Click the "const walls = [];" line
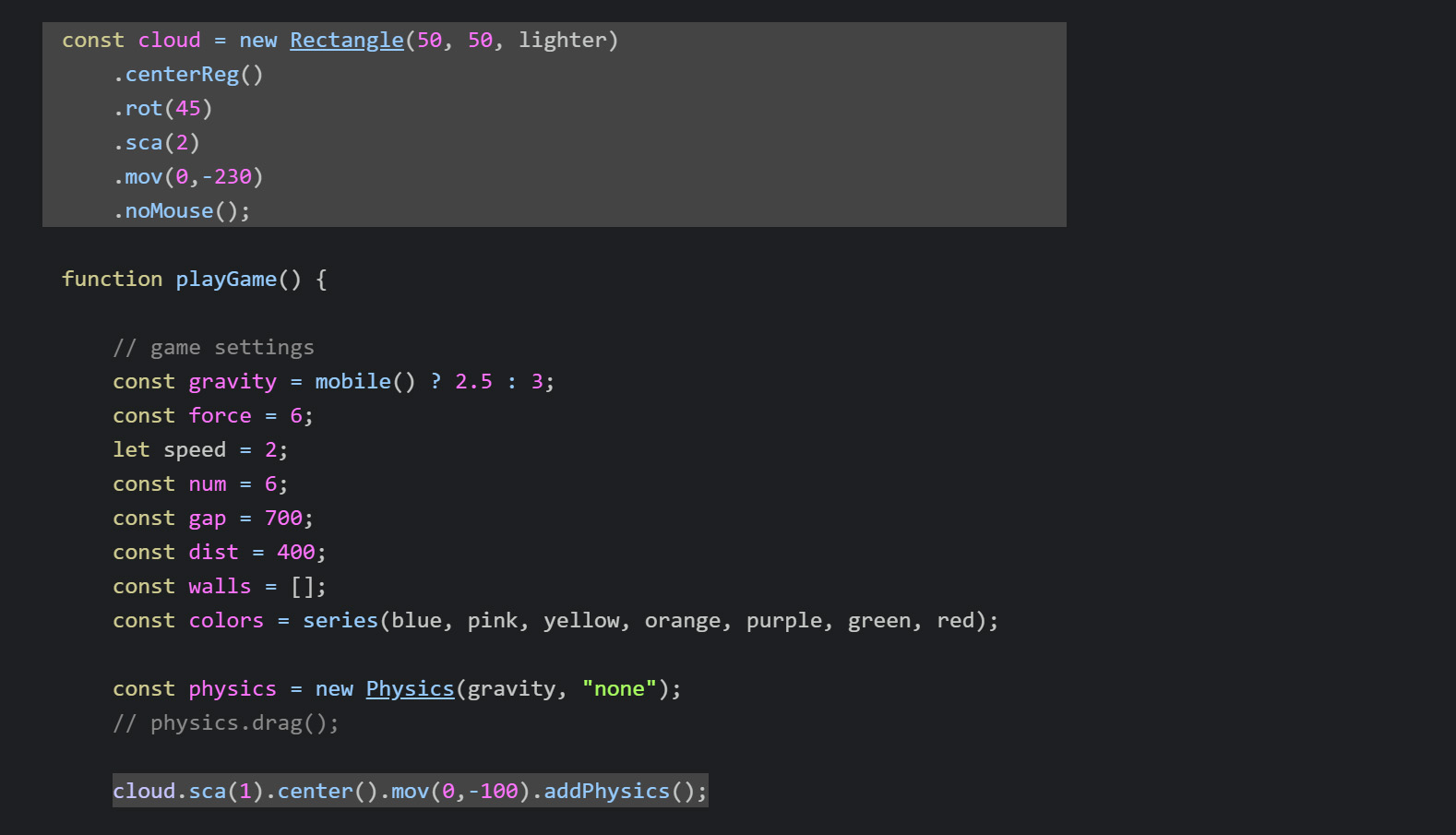The width and height of the screenshot is (1456, 835). coord(220,587)
